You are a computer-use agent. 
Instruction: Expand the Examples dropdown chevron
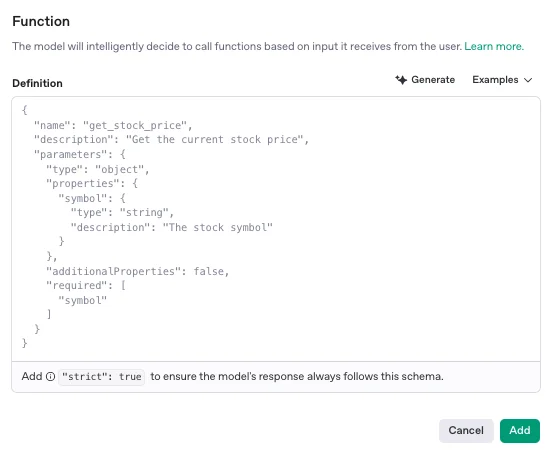(528, 80)
